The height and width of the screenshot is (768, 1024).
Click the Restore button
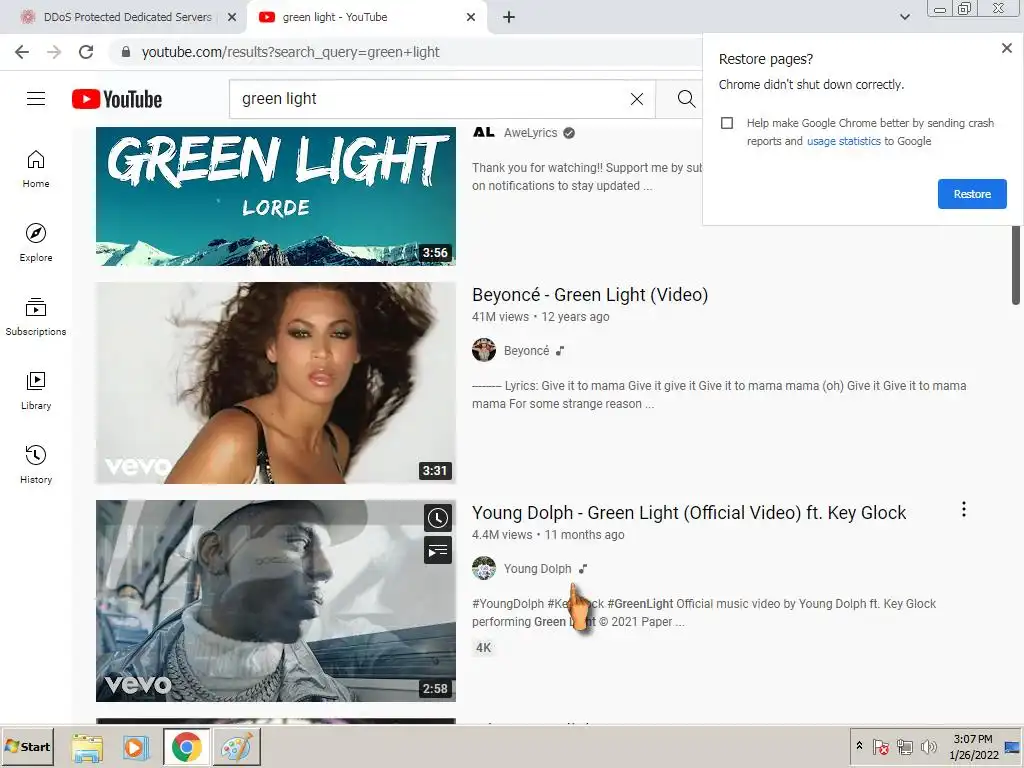pos(972,194)
